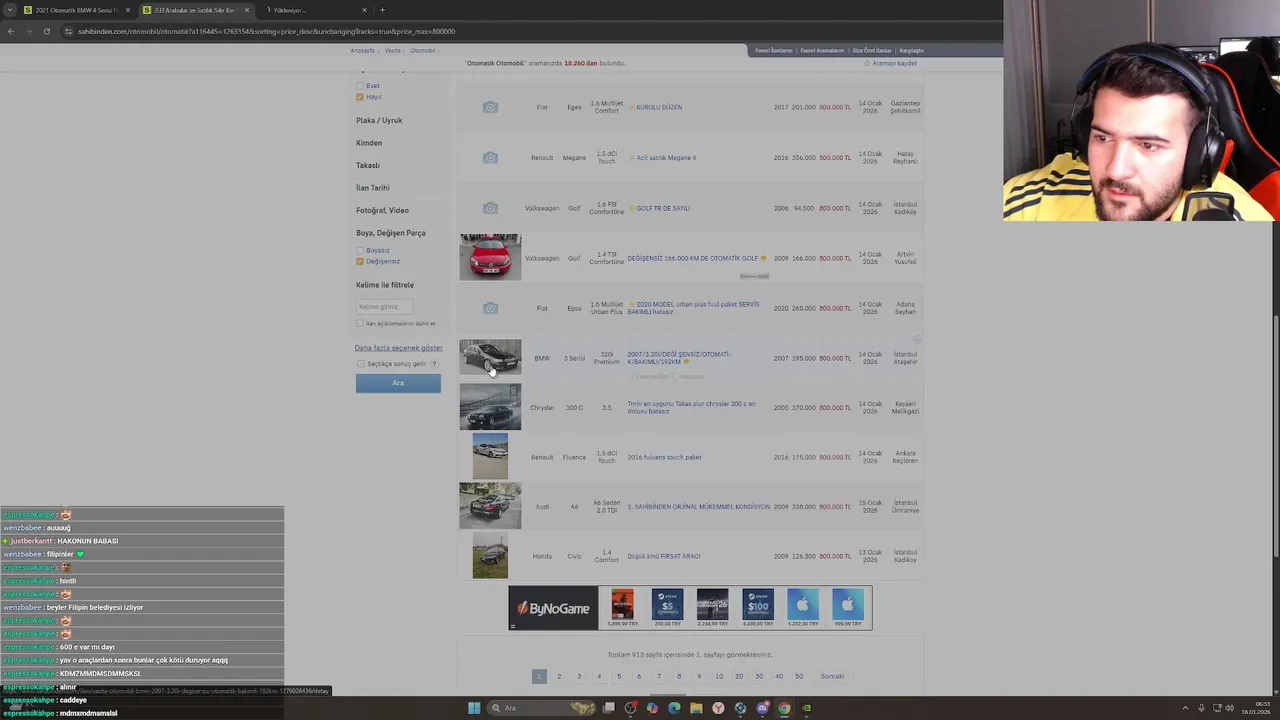Collapse the Kelime ile filtrele section
Image resolution: width=1280 pixels, height=720 pixels.
click(385, 285)
